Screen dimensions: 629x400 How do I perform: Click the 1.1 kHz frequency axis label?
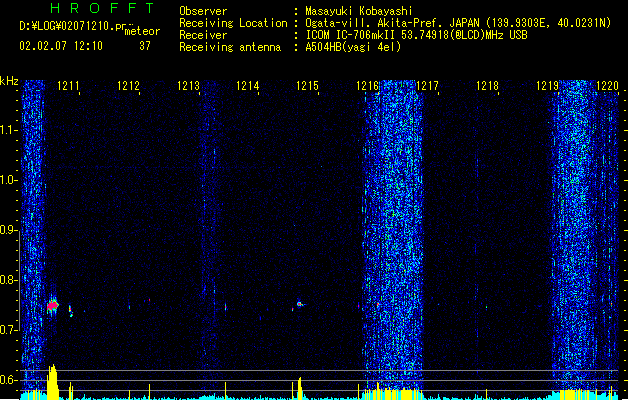point(9,130)
